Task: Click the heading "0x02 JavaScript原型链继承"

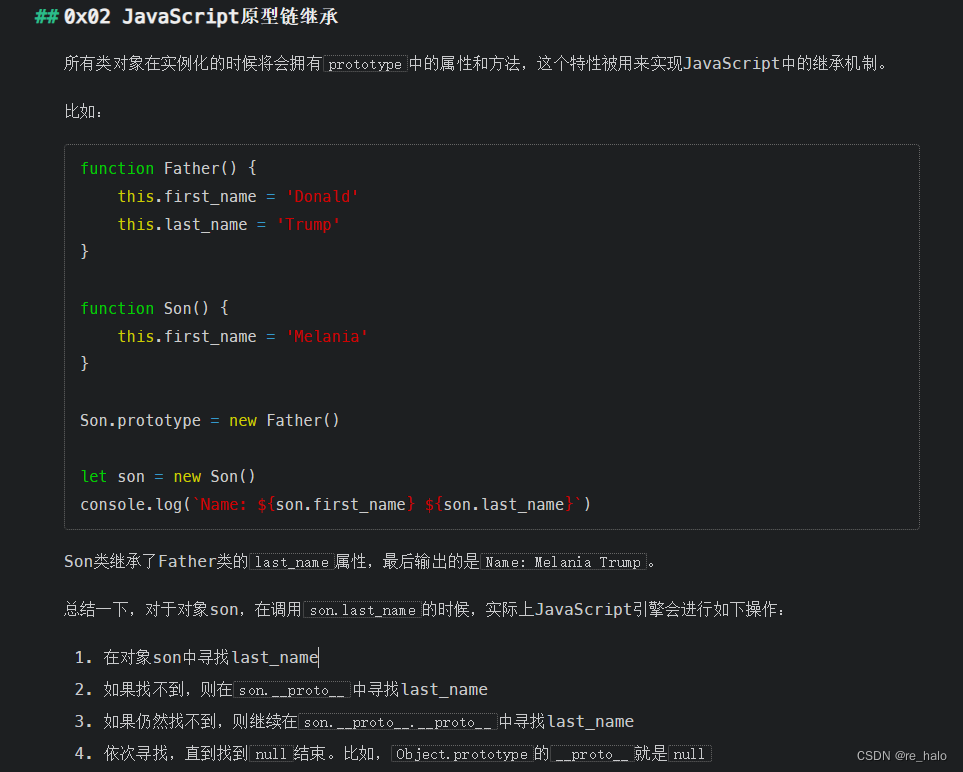Action: [x=185, y=16]
